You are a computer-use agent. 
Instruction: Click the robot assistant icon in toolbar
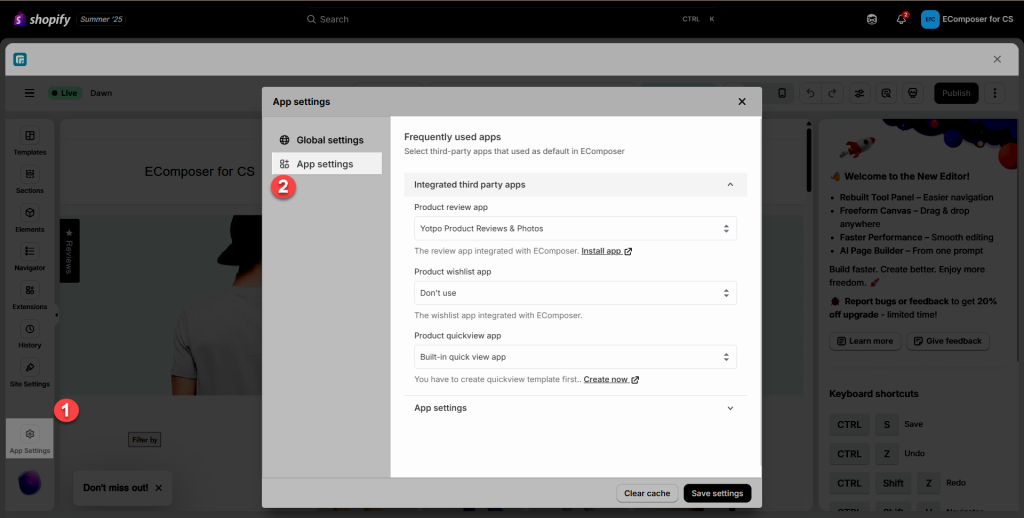click(x=913, y=93)
